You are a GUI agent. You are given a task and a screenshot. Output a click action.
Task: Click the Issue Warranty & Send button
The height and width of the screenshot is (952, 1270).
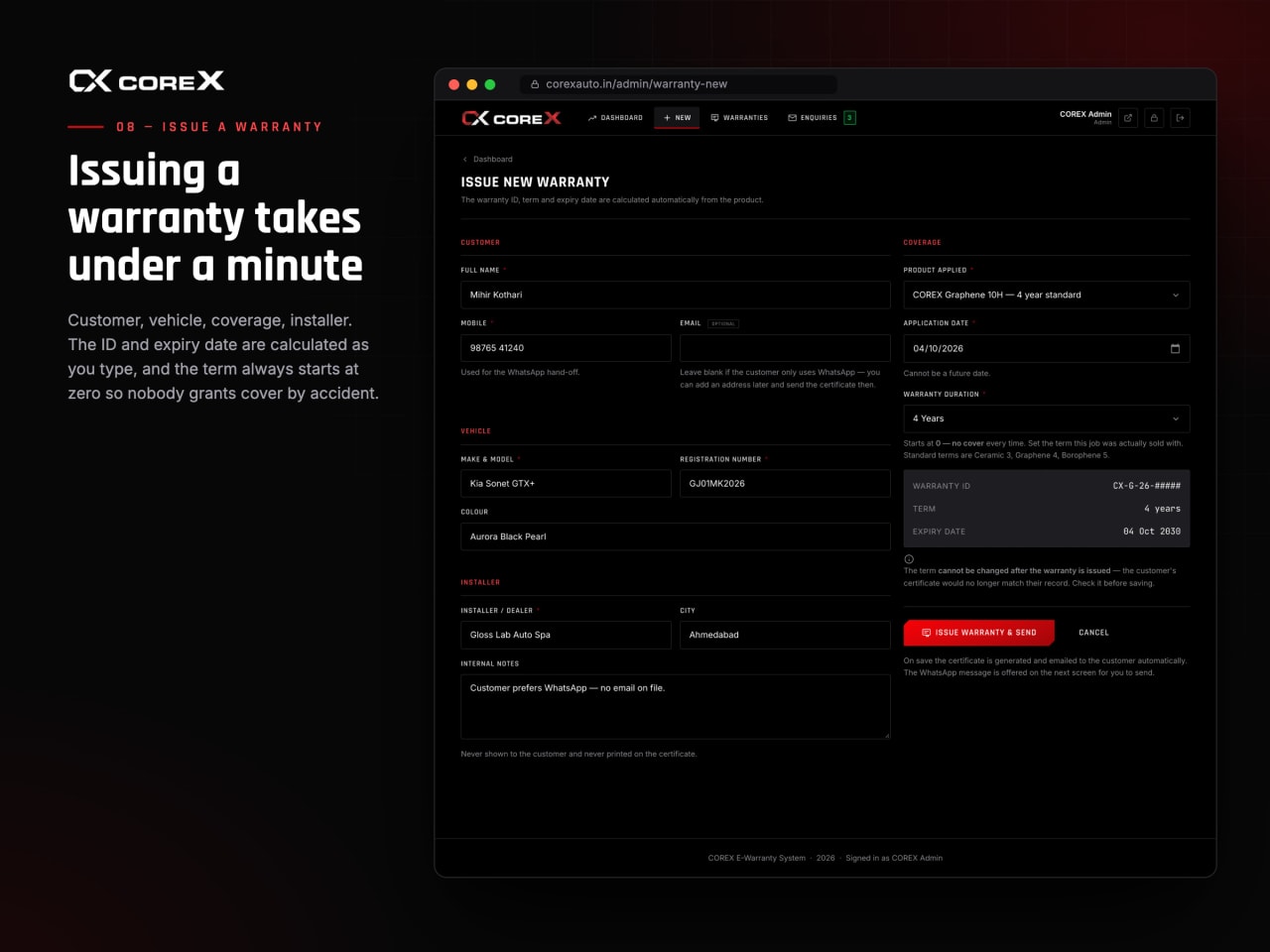[x=979, y=633]
